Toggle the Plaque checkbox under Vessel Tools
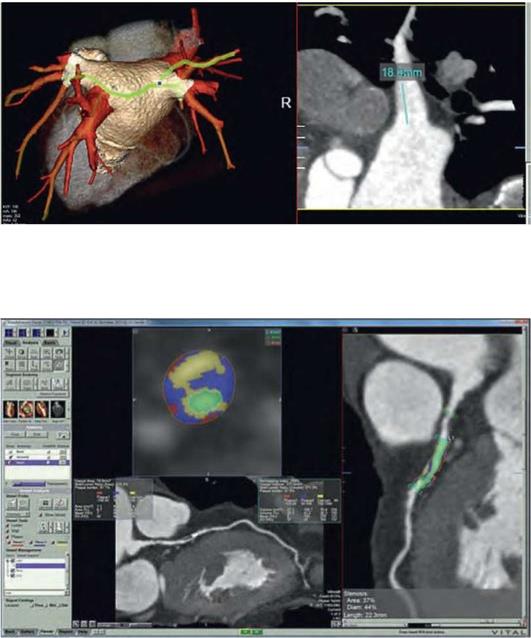Image resolution: width=531 pixels, height=638 pixels. coord(8,537)
